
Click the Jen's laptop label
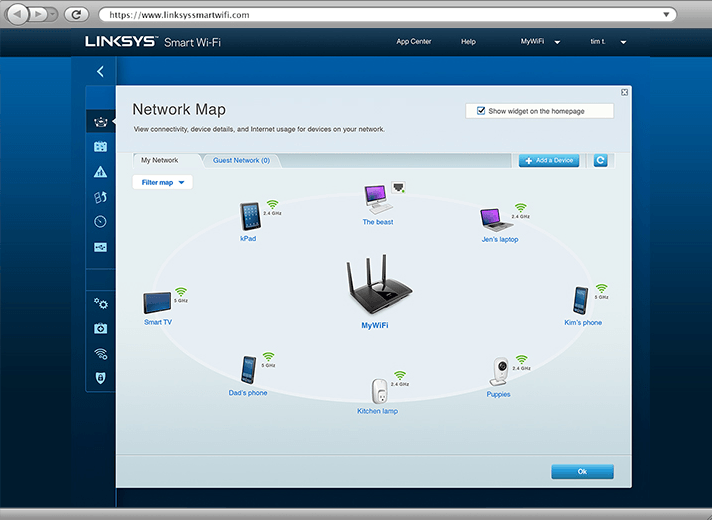pos(500,239)
